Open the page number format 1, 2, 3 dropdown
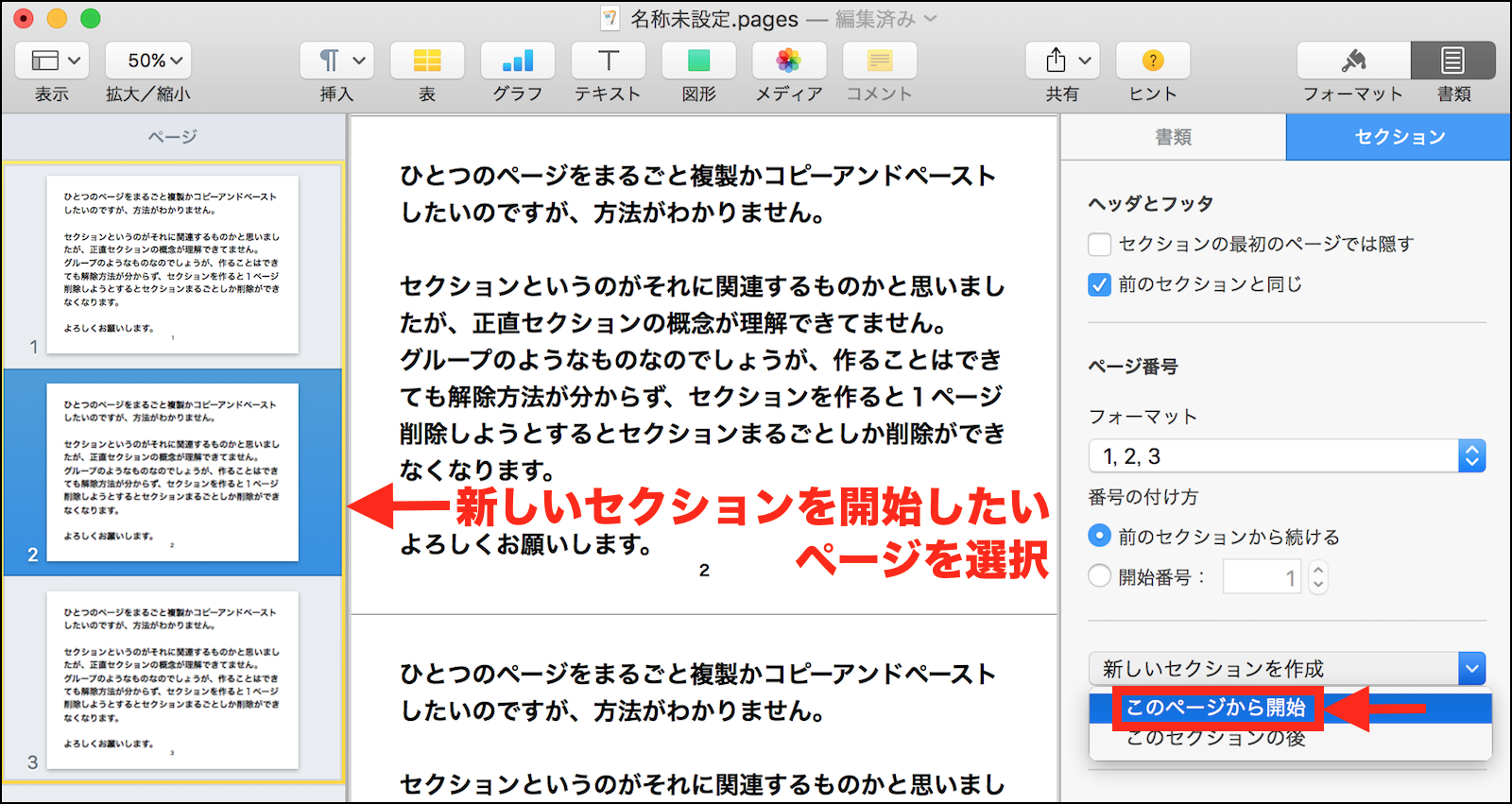Viewport: 1512px width, 804px height. coord(1287,456)
